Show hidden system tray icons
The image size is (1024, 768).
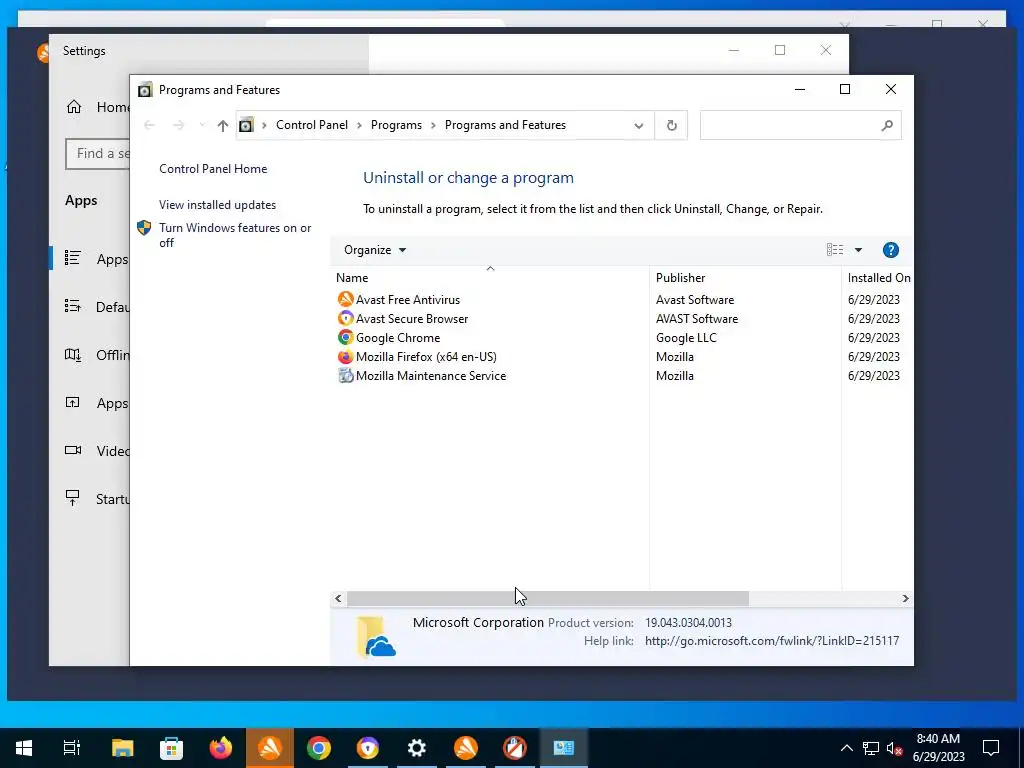pyautogui.click(x=846, y=748)
